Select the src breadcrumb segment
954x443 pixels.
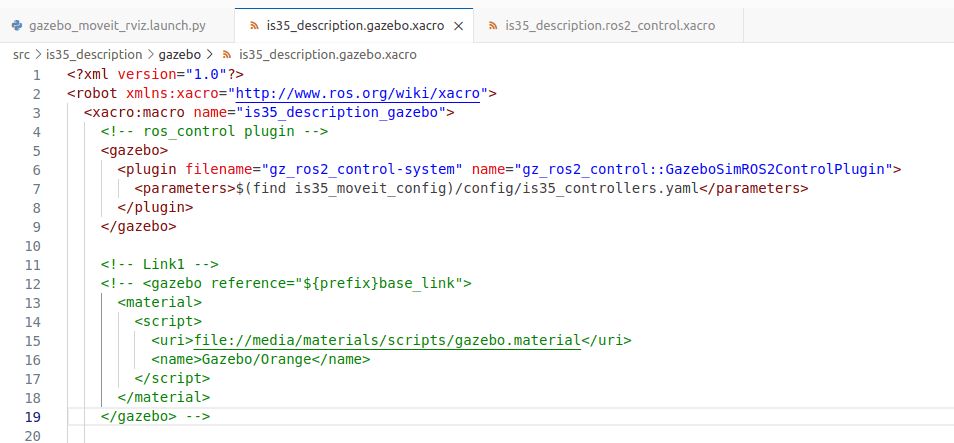click(x=21, y=54)
